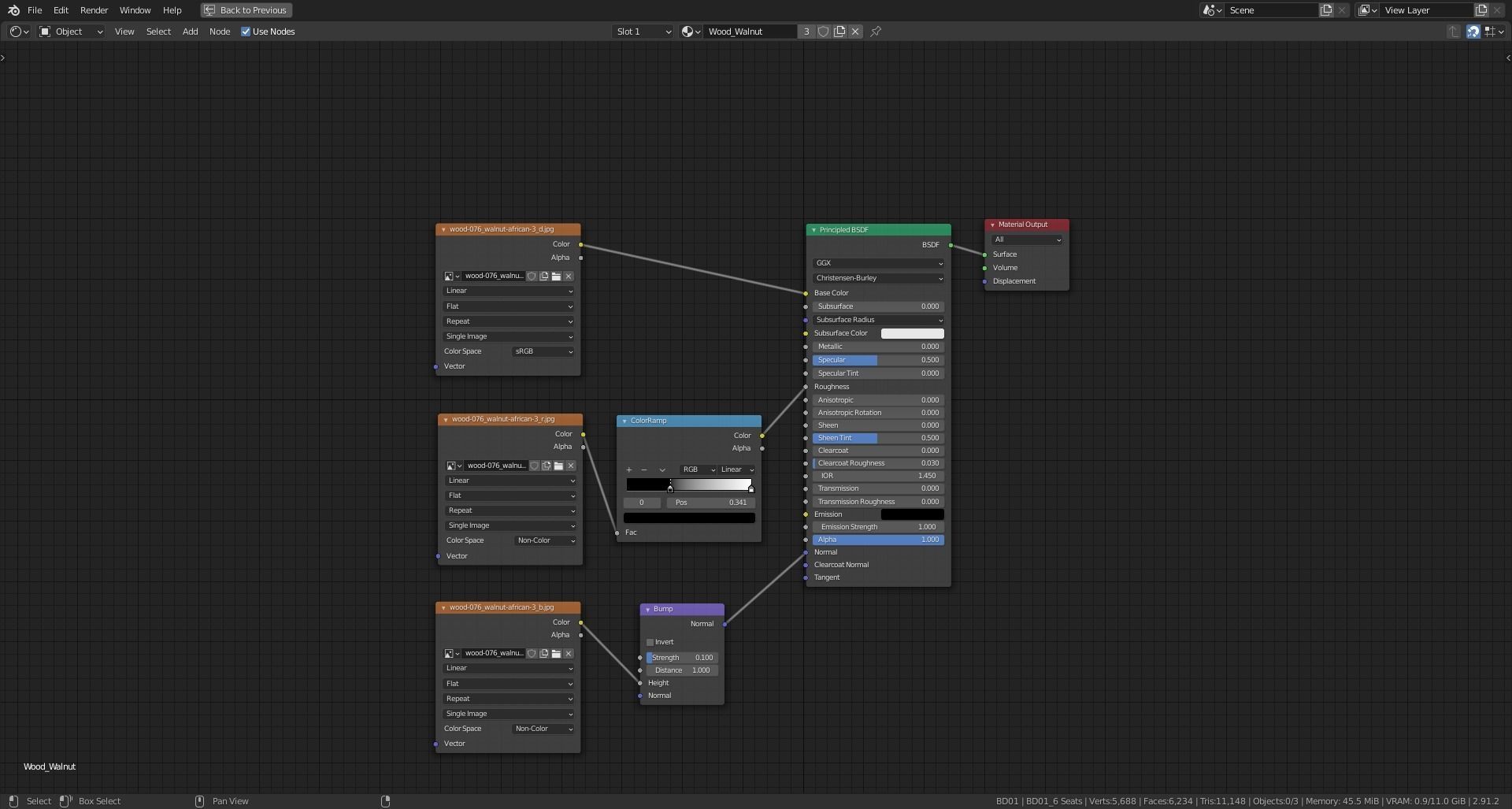Add a new view layer icon
This screenshot has width=1512, height=809.
click(x=1481, y=10)
